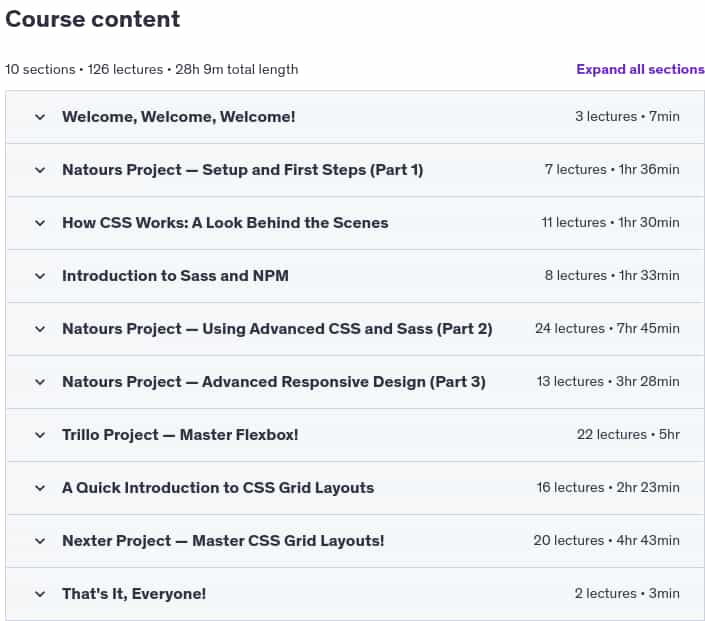Click '13 lectures • 3hr 28min' text
Screen dimensions: 705x621
(608, 381)
